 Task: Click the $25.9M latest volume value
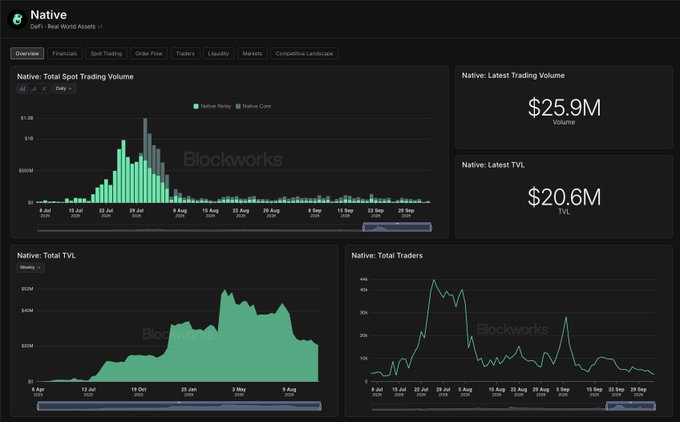tap(564, 108)
